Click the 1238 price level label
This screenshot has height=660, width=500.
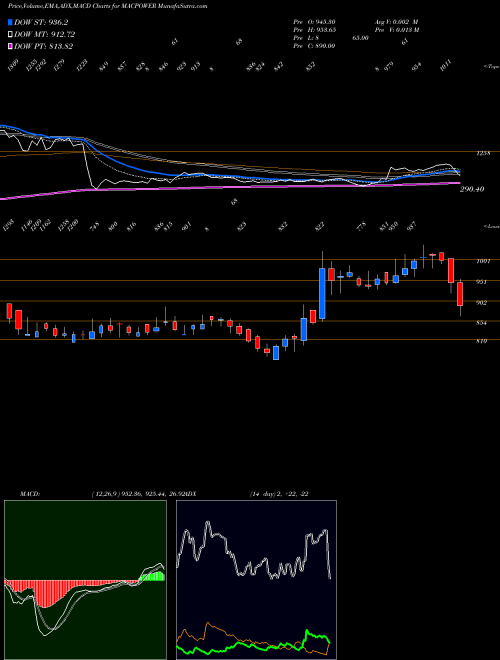pyautogui.click(x=483, y=154)
